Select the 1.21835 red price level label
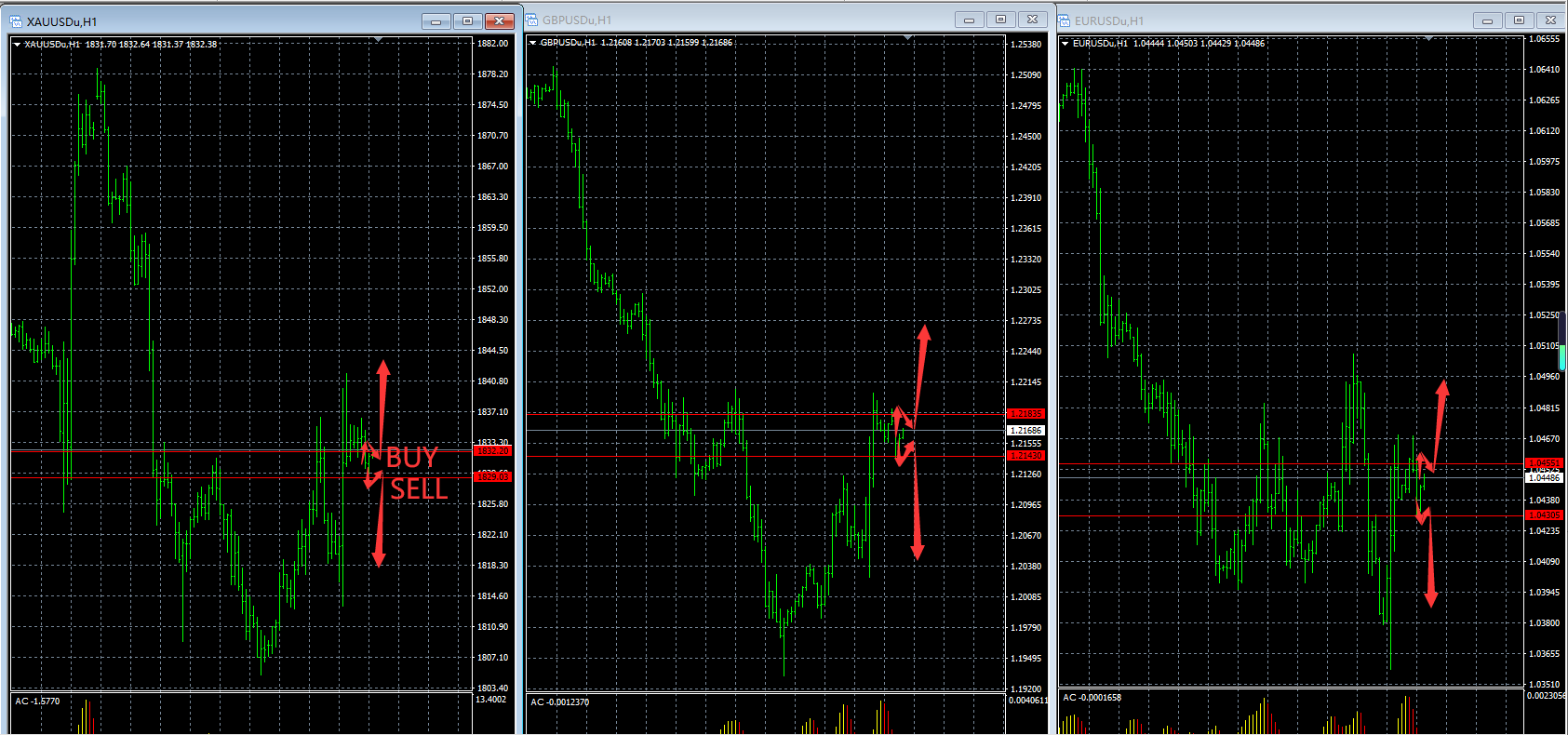Viewport: 1568px width, 735px height. (1025, 413)
